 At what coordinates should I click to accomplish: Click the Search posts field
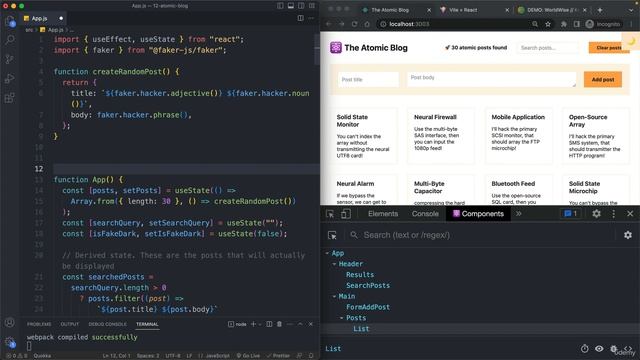tap(548, 48)
